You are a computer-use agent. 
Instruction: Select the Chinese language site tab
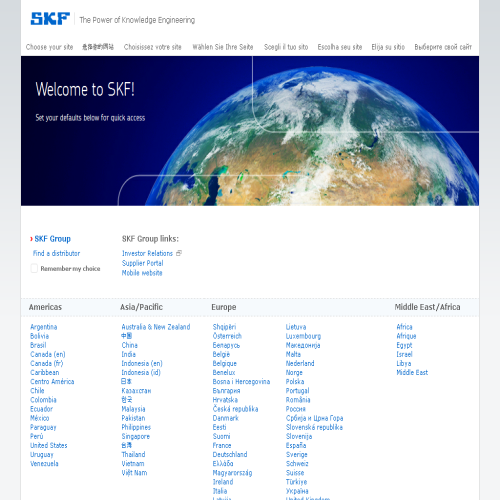[x=98, y=47]
